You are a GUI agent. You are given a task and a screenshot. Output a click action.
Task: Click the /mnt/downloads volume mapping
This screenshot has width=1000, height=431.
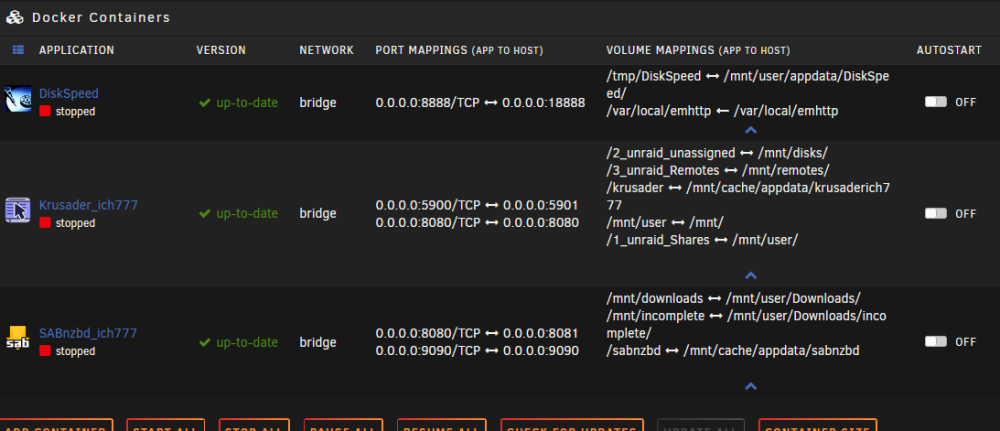tap(733, 299)
